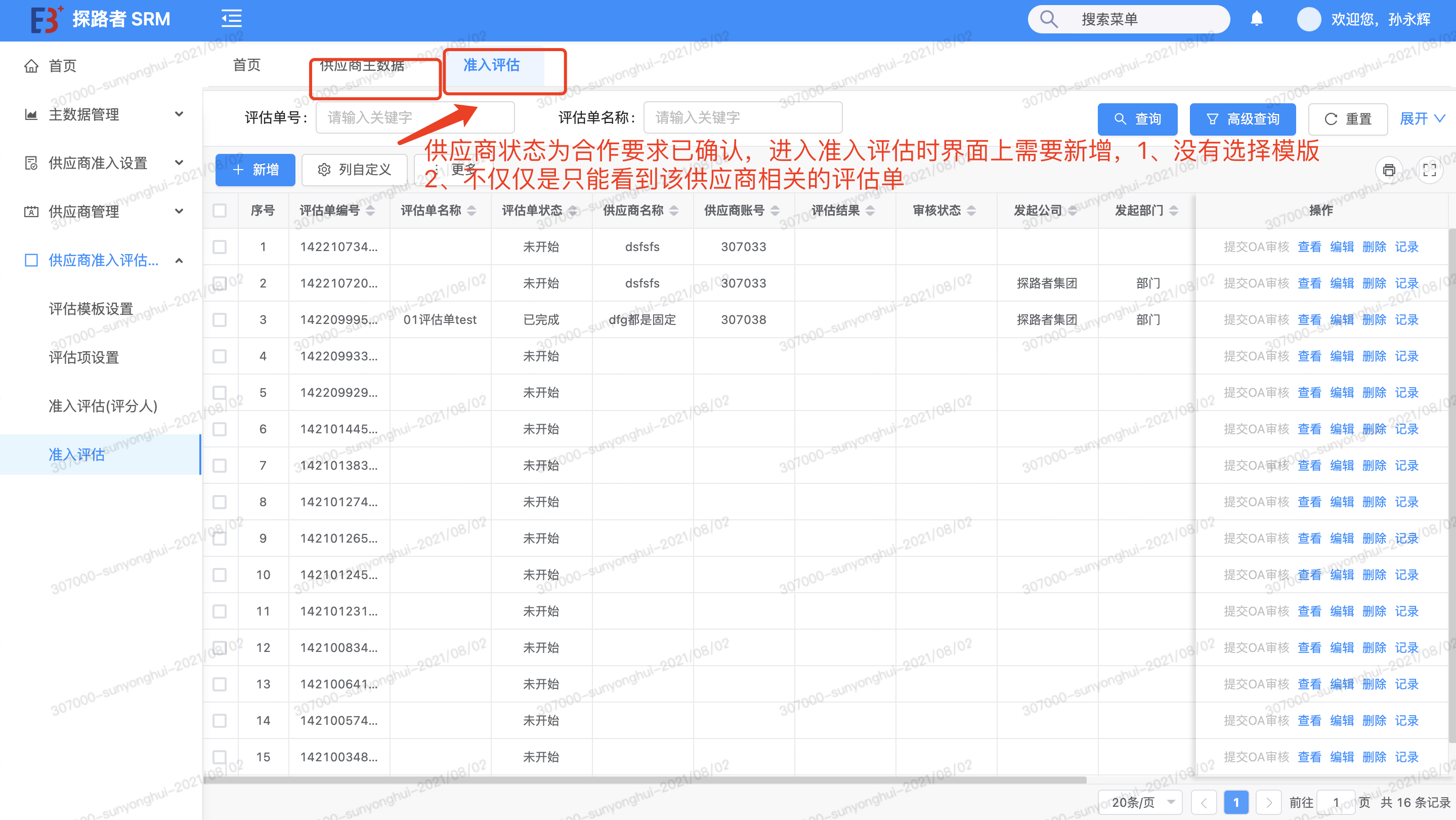Screen dimensions: 1456x820
Task: Click the print icon above the table
Action: (x=1389, y=170)
